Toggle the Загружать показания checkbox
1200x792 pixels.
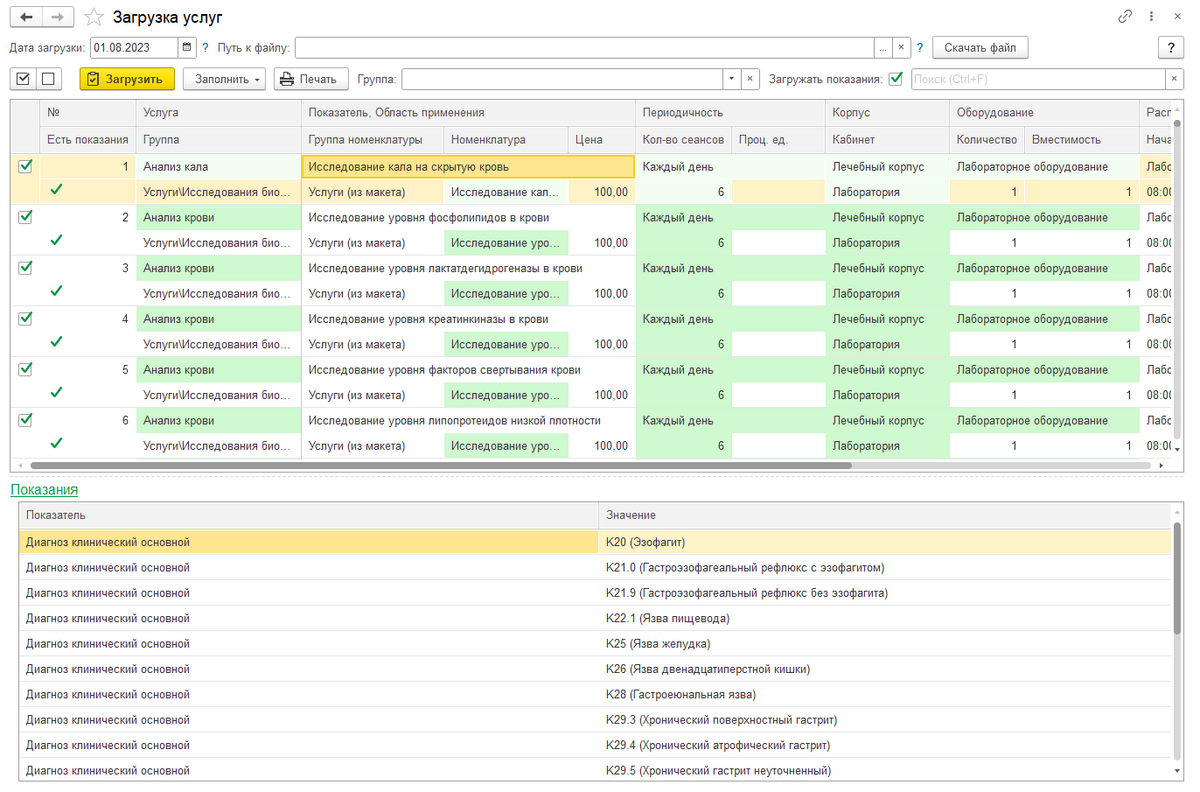(896, 79)
